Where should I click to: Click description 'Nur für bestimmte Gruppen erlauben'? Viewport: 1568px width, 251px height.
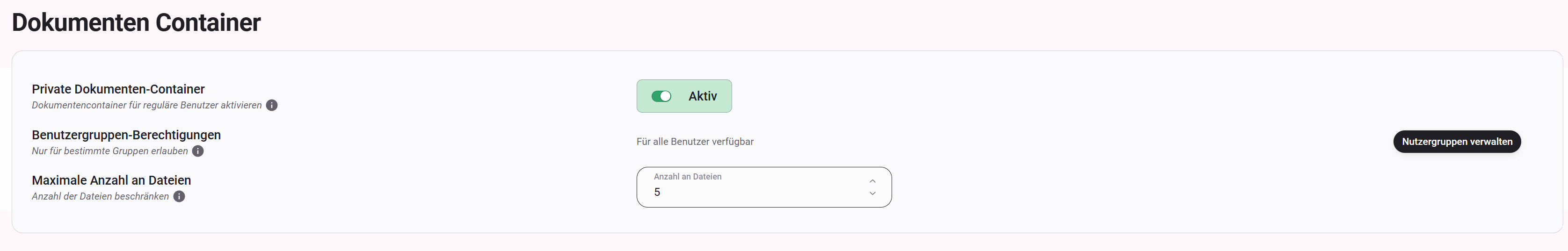click(x=109, y=151)
